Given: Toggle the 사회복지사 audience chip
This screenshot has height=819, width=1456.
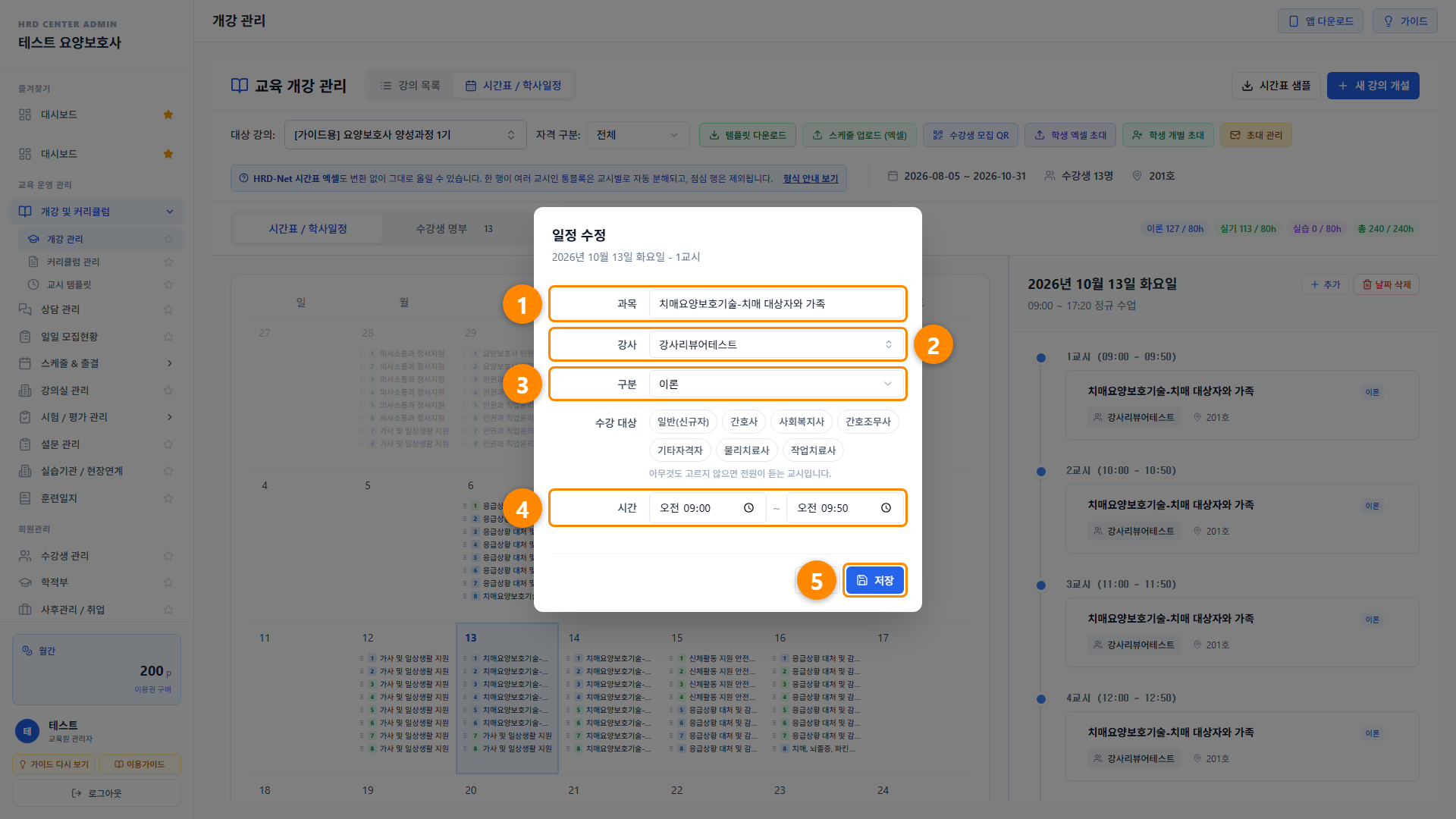Looking at the screenshot, I should 802,422.
